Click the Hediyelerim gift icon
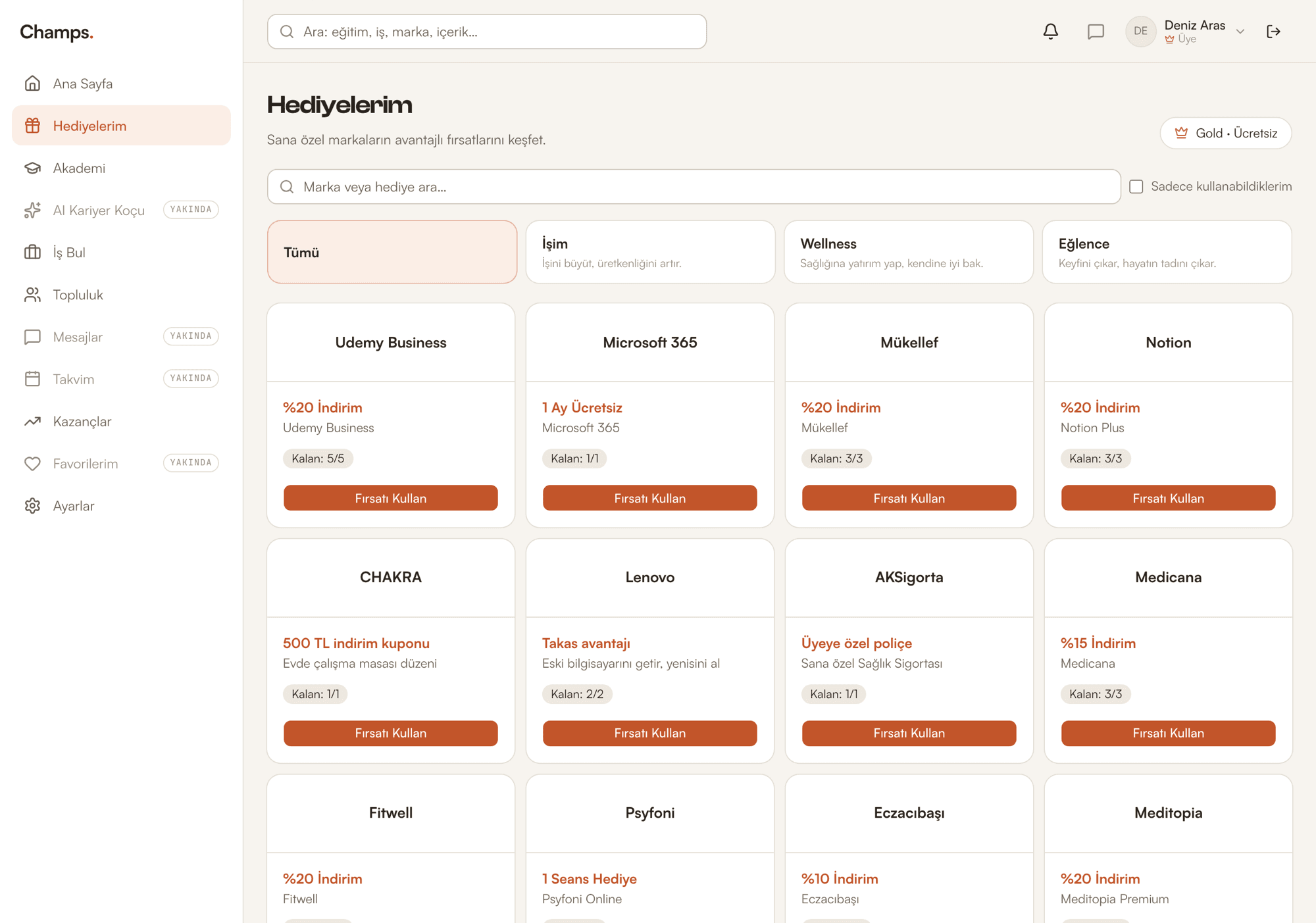This screenshot has height=923, width=1316. tap(32, 126)
